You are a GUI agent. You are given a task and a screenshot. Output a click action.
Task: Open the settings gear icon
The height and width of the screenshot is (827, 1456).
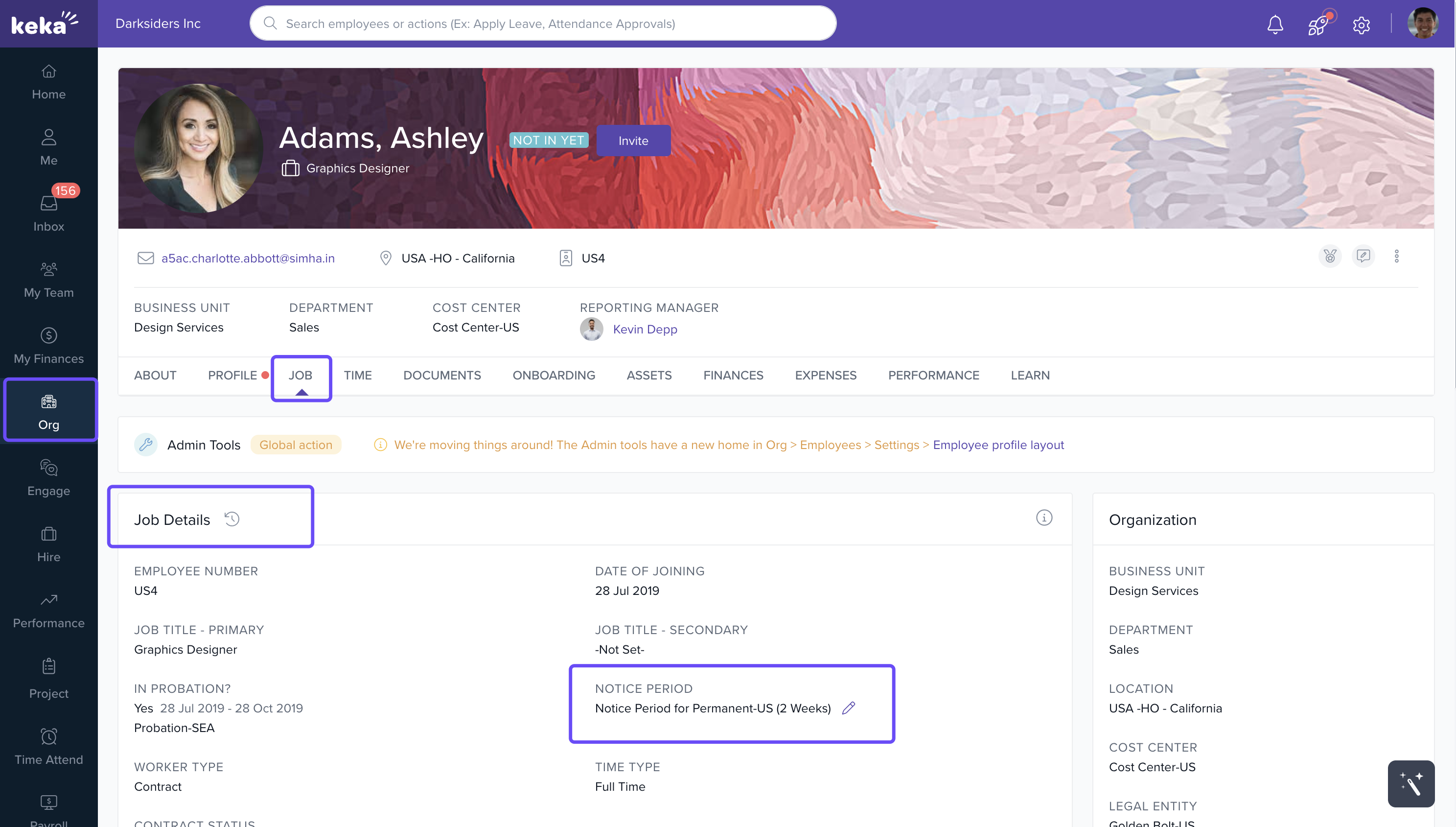point(1361,24)
